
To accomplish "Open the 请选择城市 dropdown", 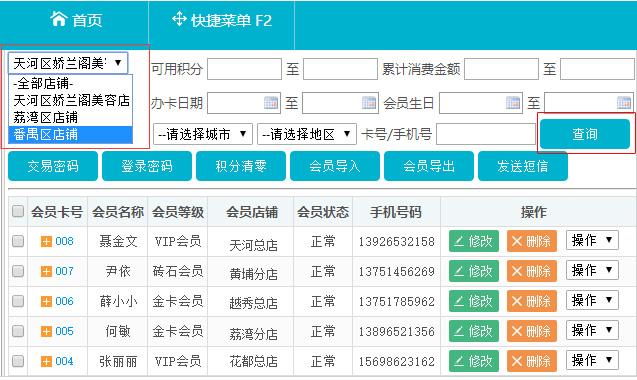I will pos(203,134).
